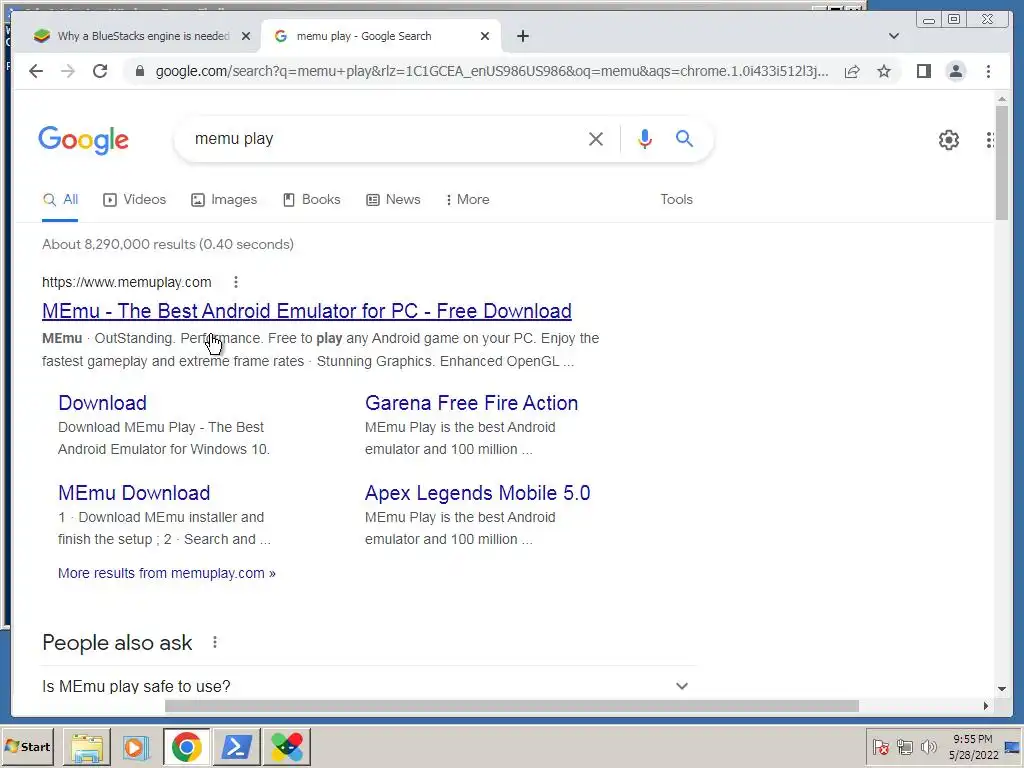Click the vertical scrollbar thumb
The height and width of the screenshot is (768, 1024).
click(1002, 162)
